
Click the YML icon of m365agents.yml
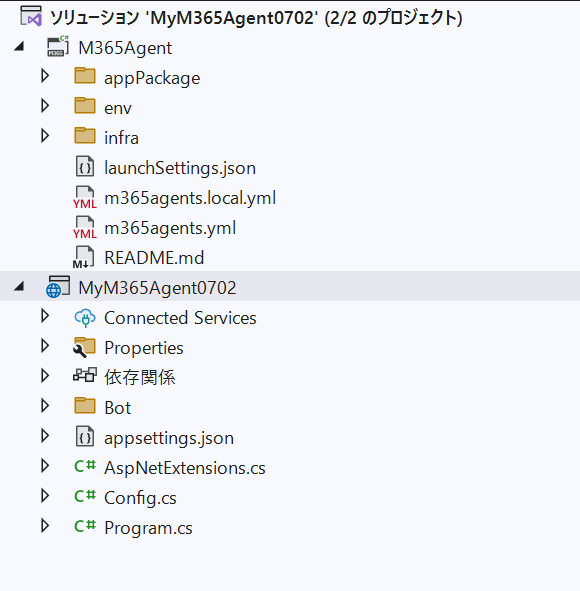[x=85, y=227]
